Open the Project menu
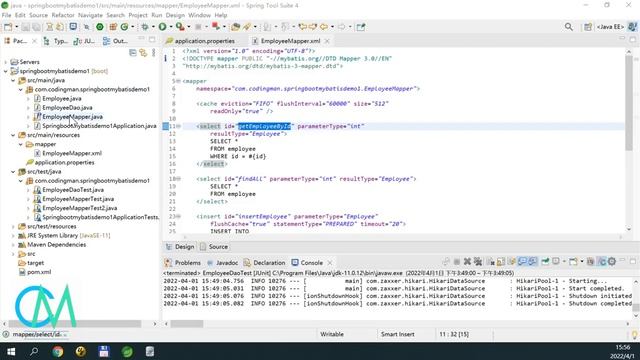The height and width of the screenshot is (360, 640). (138, 15)
